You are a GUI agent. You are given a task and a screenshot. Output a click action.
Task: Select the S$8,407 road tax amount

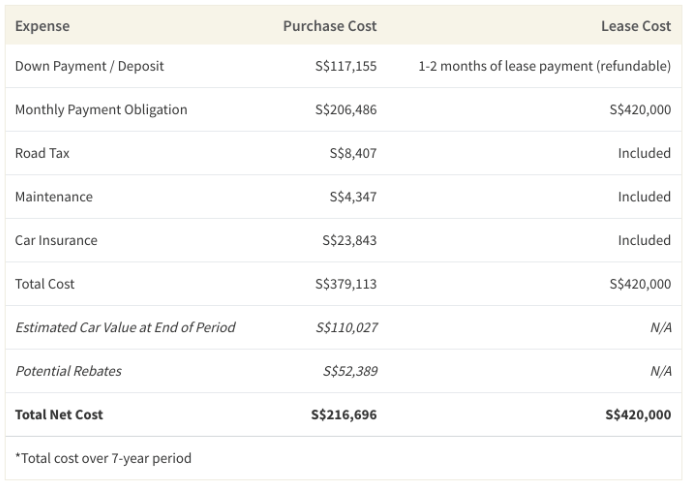click(x=352, y=153)
